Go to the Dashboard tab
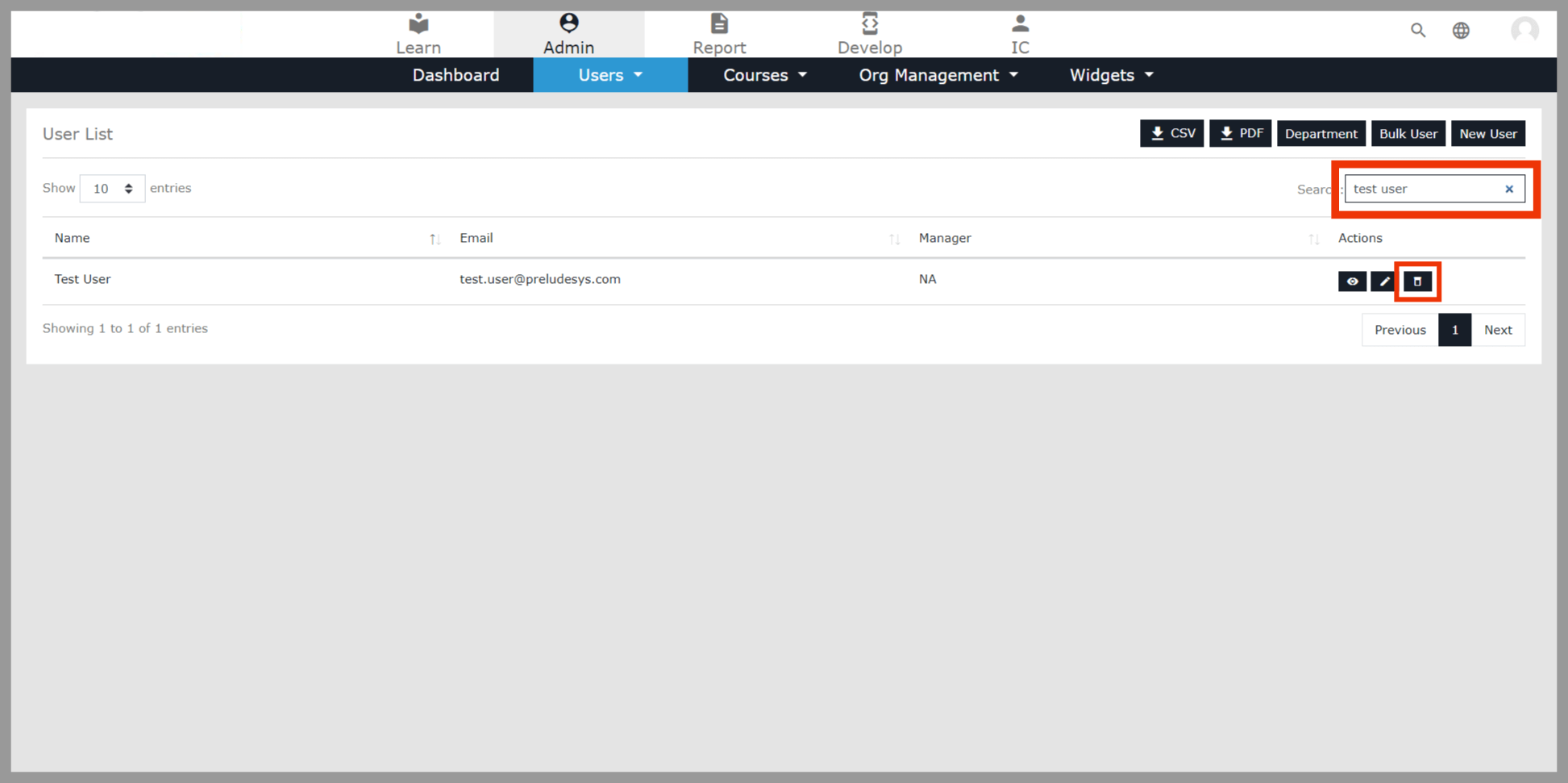 [x=455, y=75]
